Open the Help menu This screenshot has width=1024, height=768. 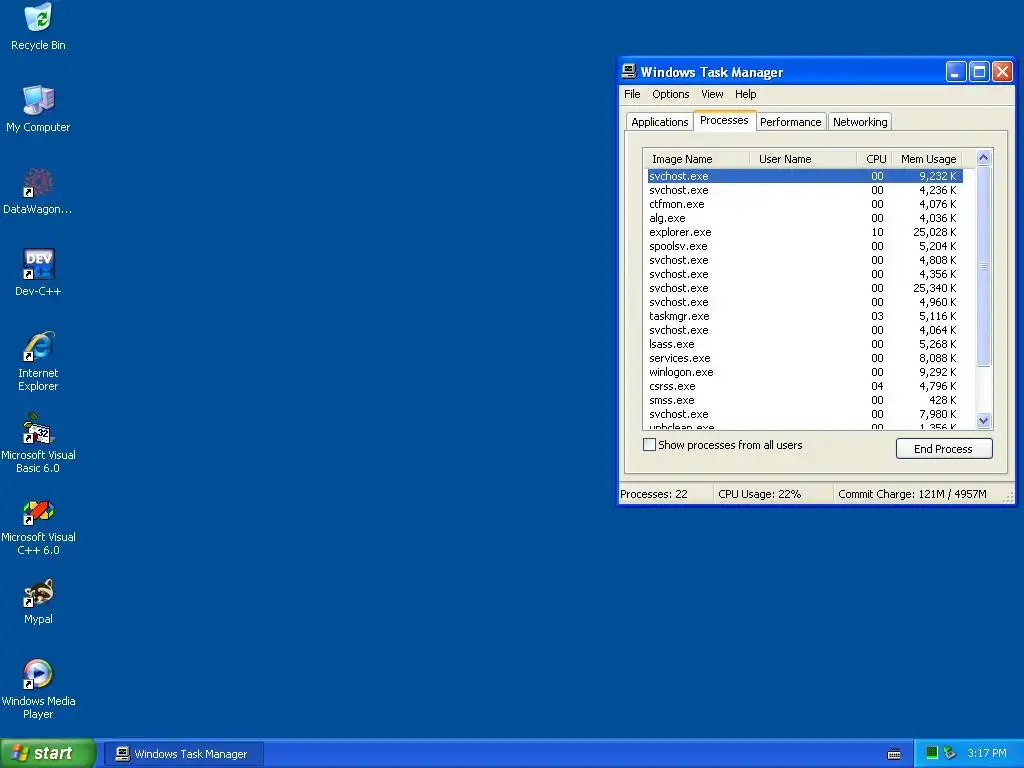(745, 94)
